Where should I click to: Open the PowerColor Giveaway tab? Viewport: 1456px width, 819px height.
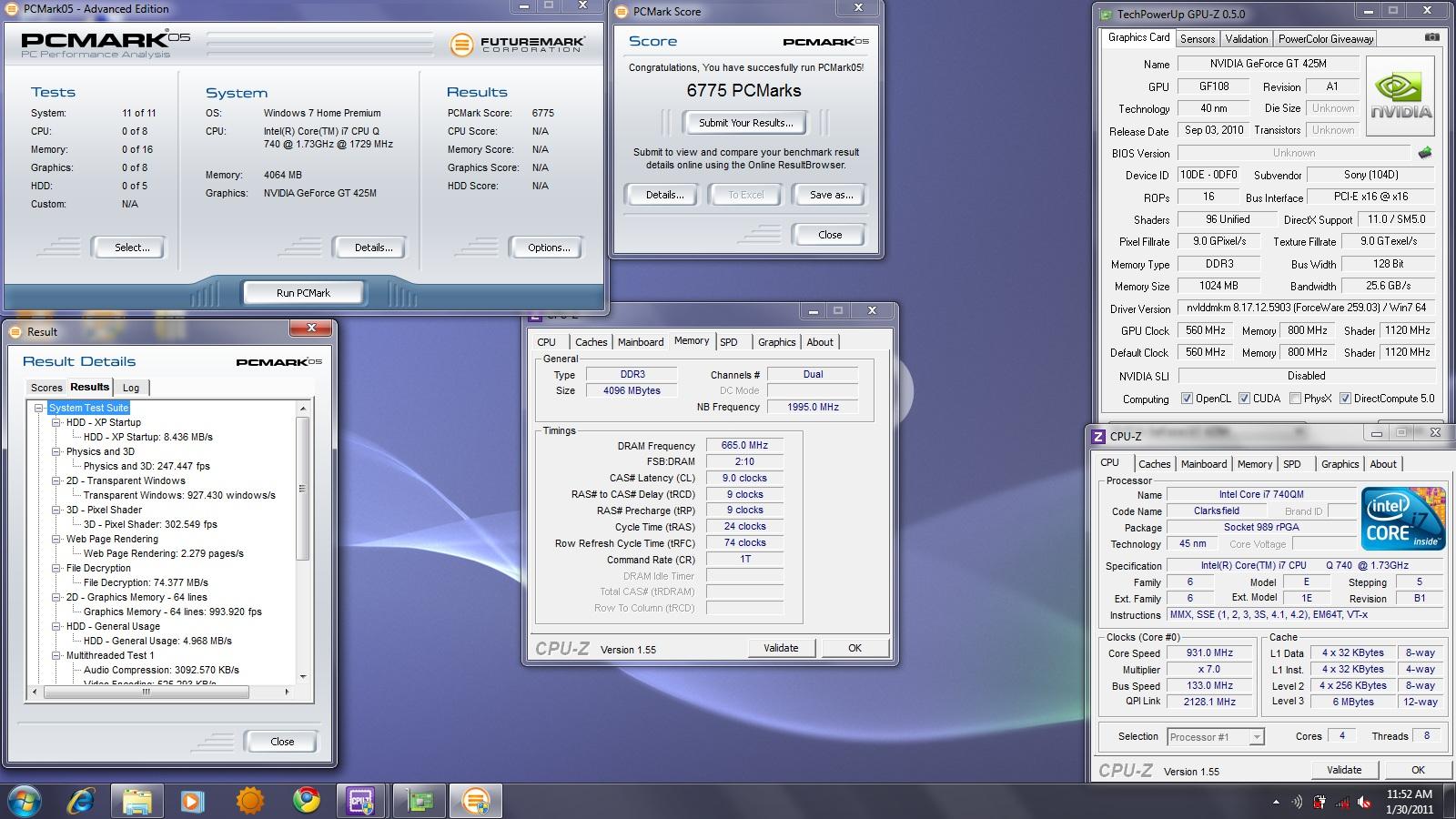tap(1326, 38)
